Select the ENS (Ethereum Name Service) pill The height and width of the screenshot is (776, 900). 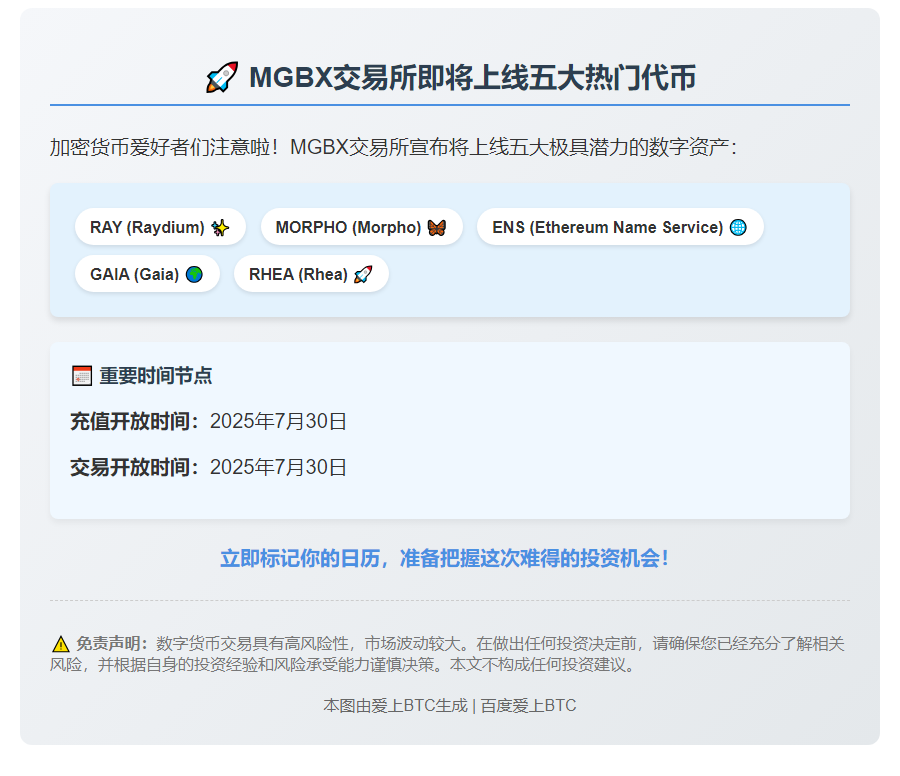coord(620,227)
